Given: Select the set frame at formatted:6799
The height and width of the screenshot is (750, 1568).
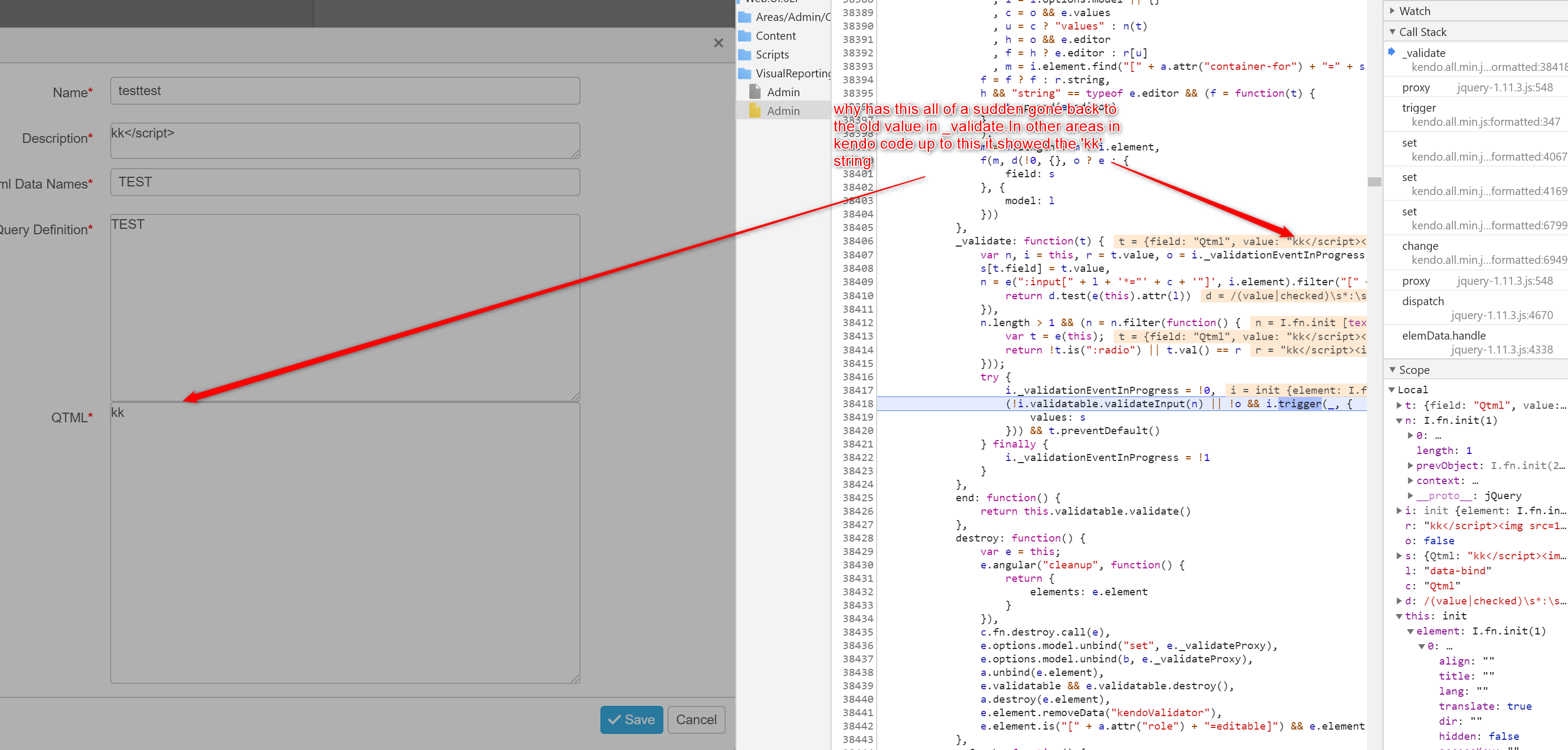Looking at the screenshot, I should pos(1476,218).
